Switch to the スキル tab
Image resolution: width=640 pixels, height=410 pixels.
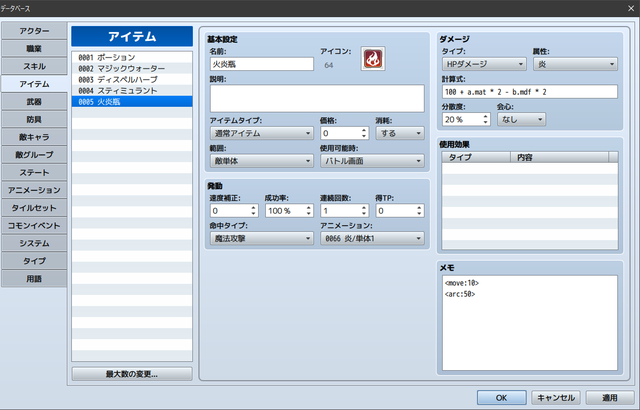click(x=34, y=66)
